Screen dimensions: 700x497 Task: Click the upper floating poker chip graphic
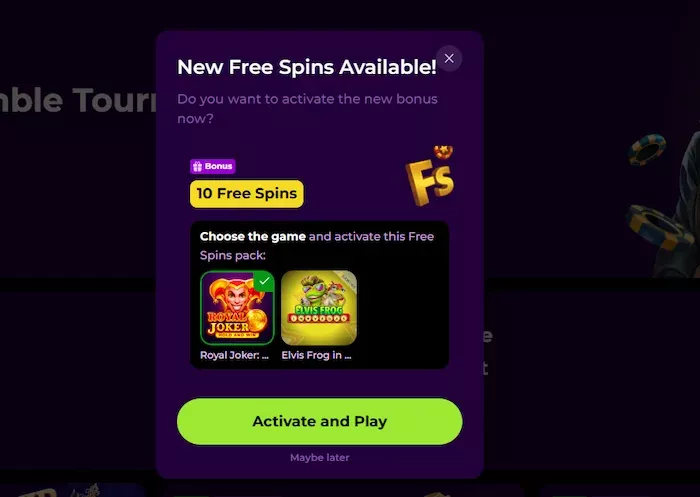point(647,149)
